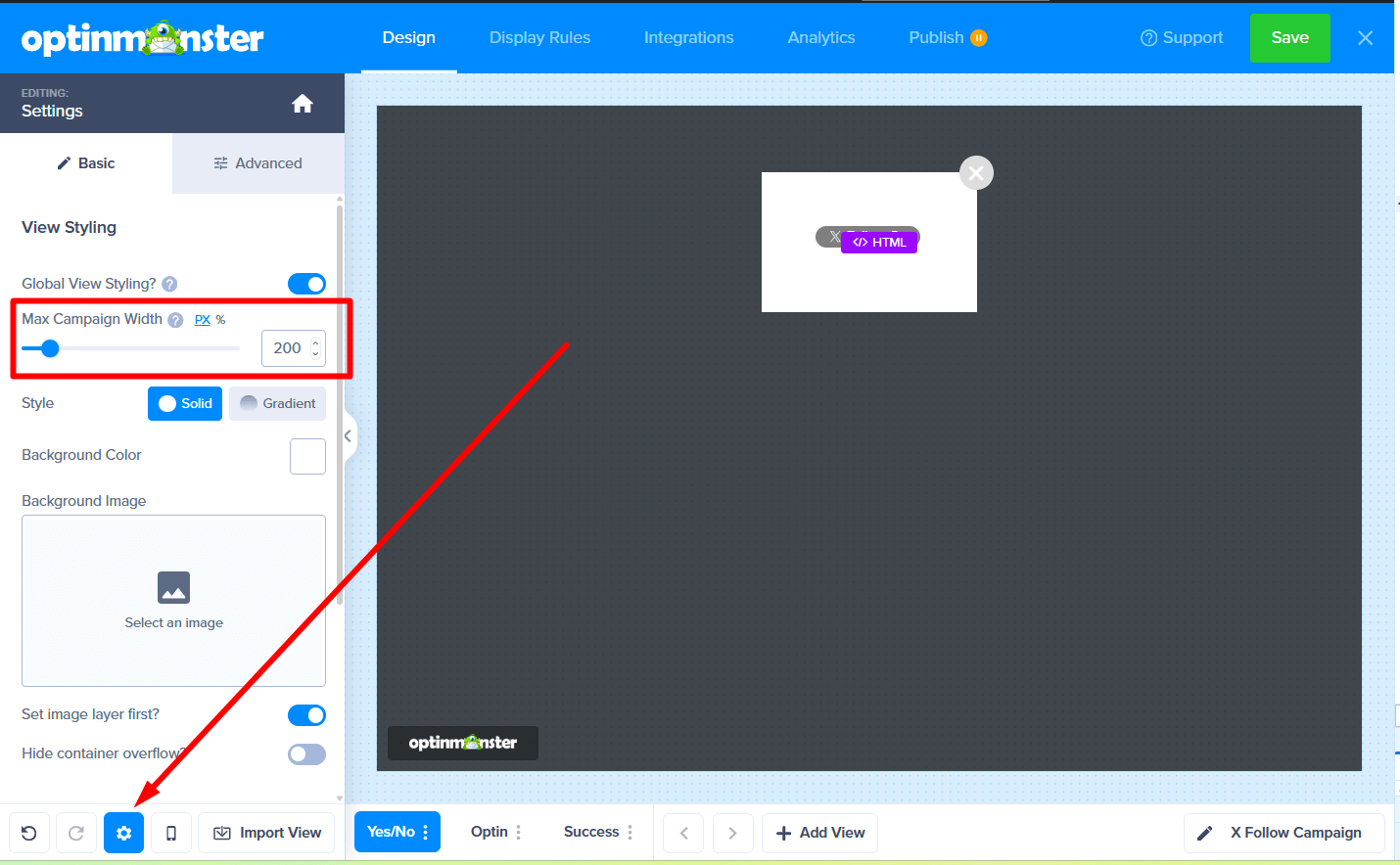
Task: Go to the home icon in Settings header
Action: (x=303, y=104)
